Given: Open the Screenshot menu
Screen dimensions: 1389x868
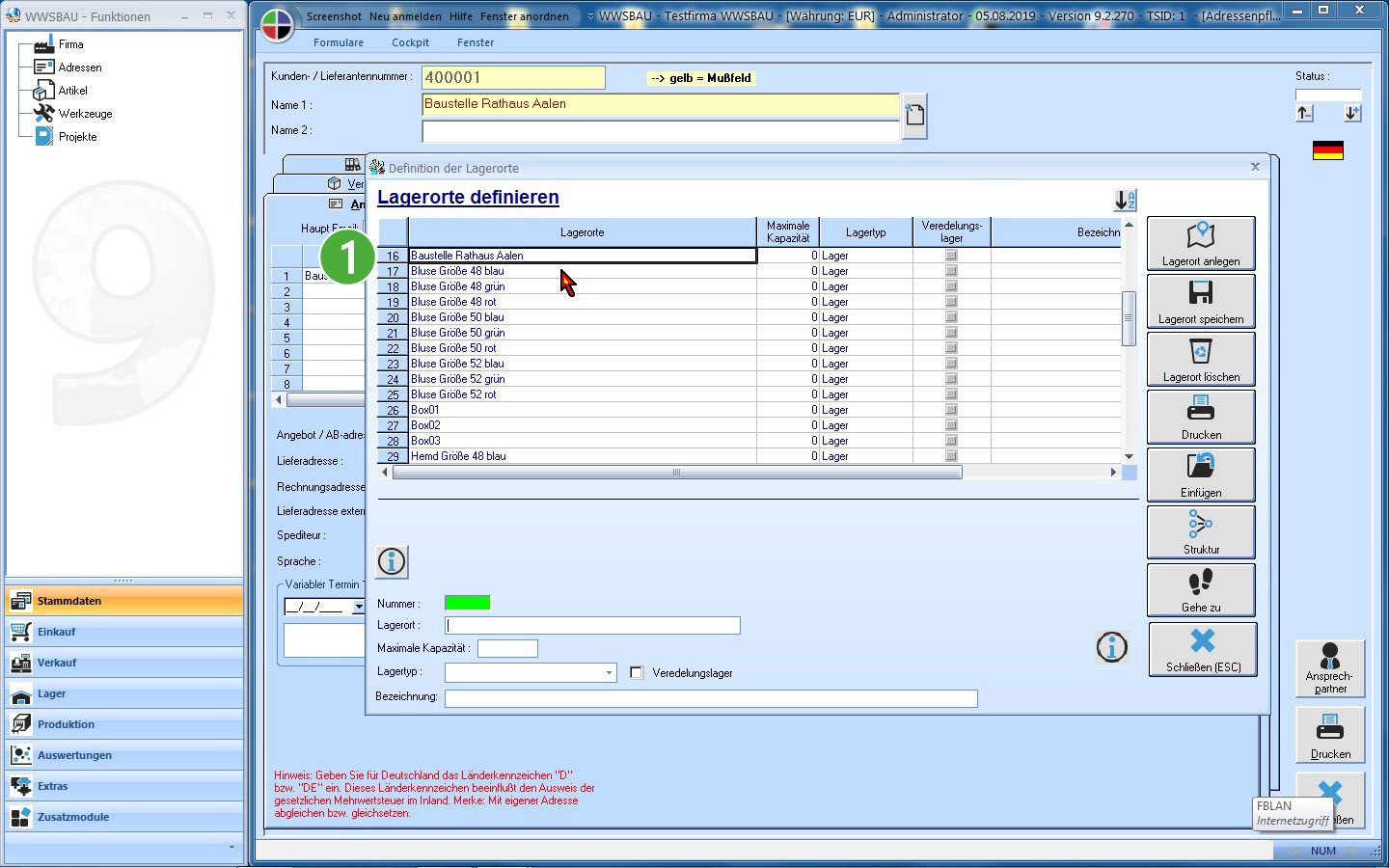Looking at the screenshot, I should [x=334, y=16].
